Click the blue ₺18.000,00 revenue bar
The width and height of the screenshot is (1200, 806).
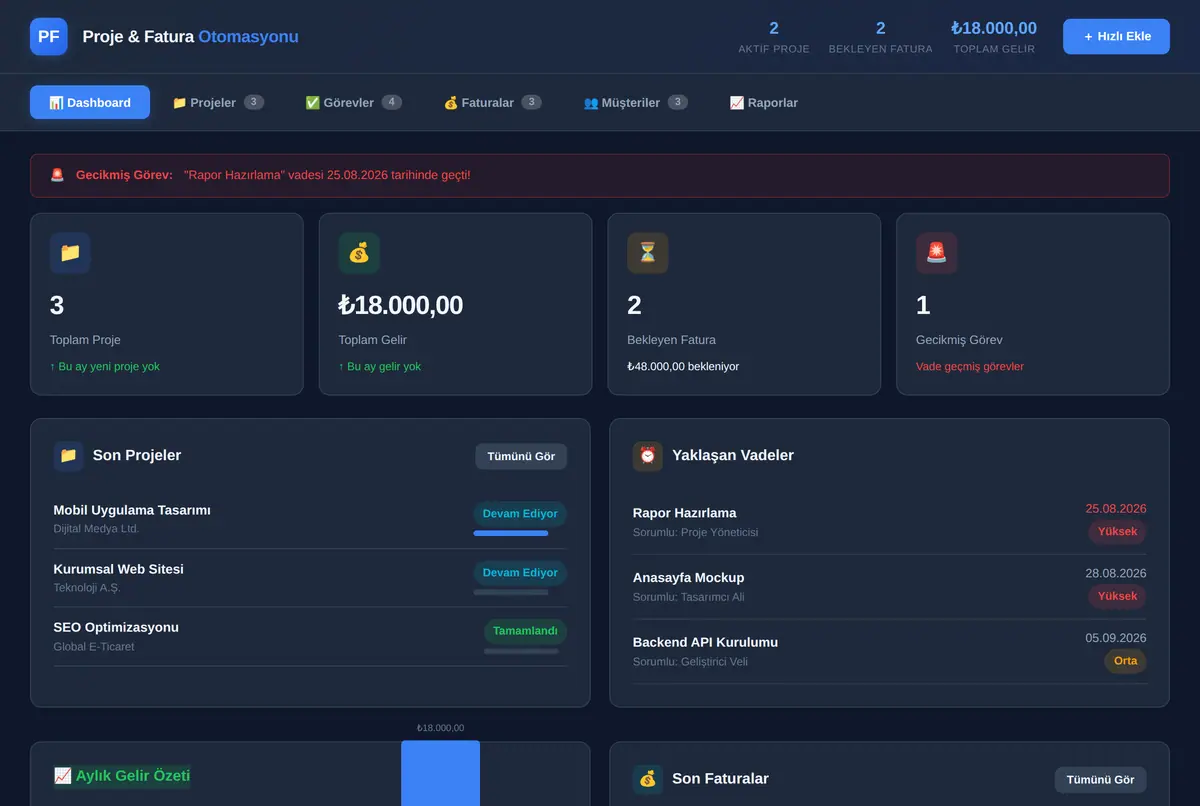441,773
